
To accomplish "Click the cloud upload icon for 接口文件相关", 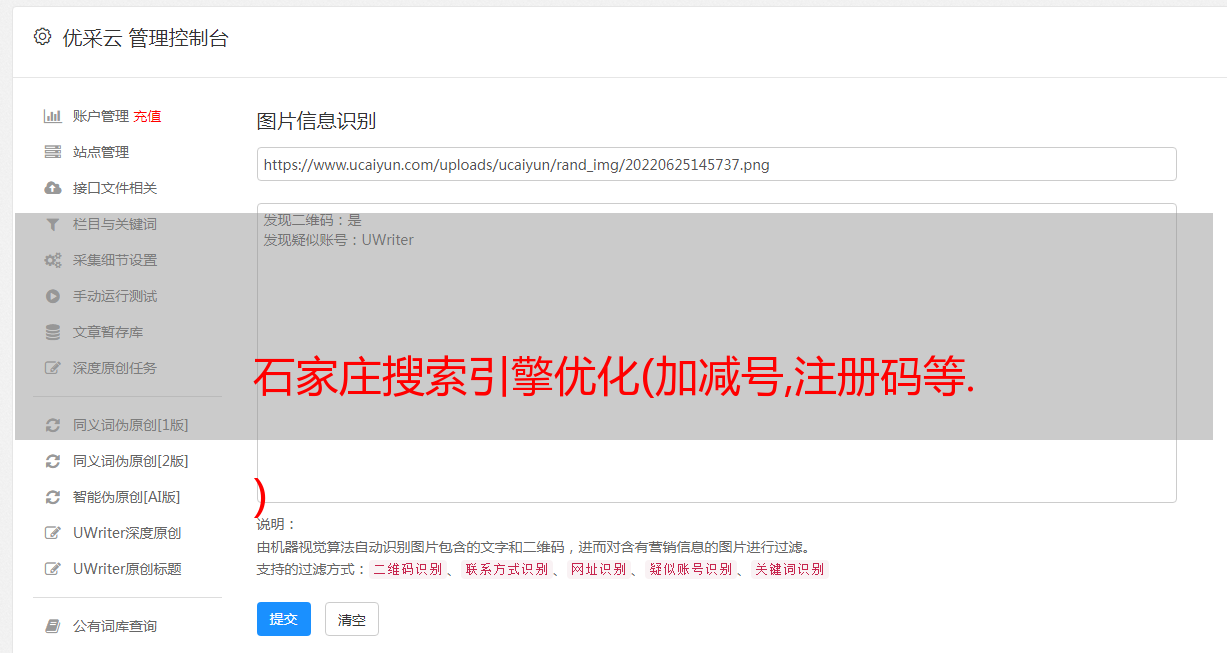I will (53, 188).
